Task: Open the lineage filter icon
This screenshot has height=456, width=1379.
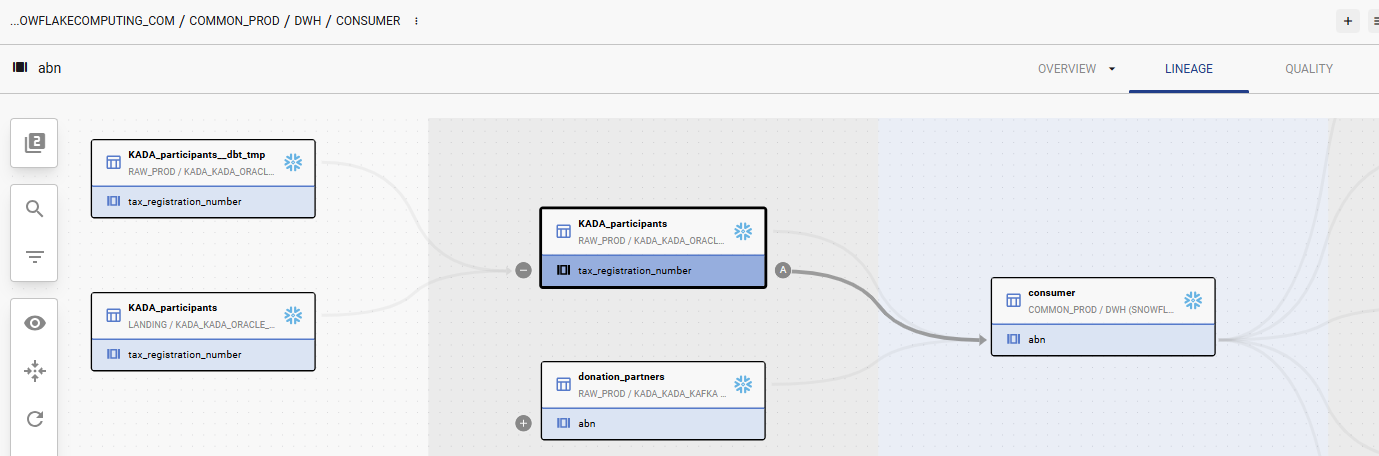Action: [x=34, y=257]
